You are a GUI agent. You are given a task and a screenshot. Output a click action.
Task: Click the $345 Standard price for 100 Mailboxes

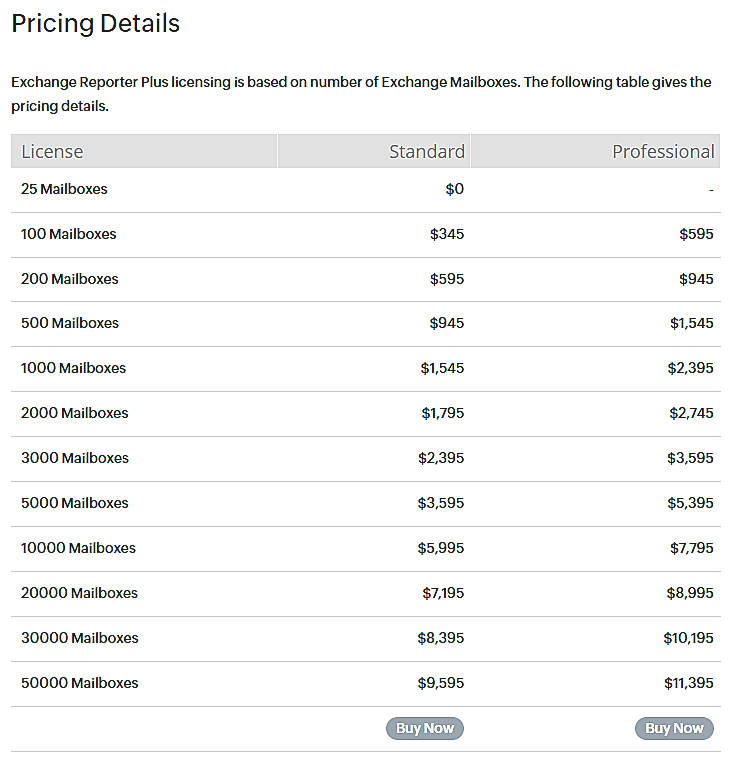446,234
